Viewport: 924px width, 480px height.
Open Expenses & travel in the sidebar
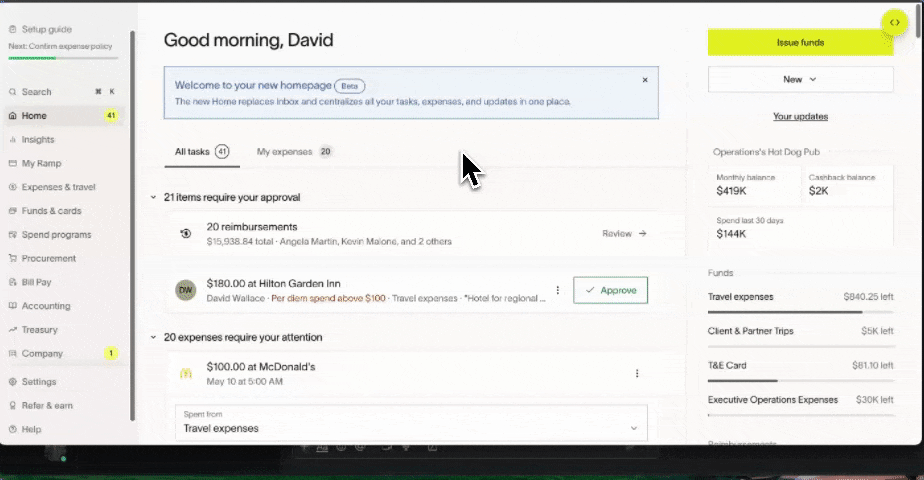[64, 187]
